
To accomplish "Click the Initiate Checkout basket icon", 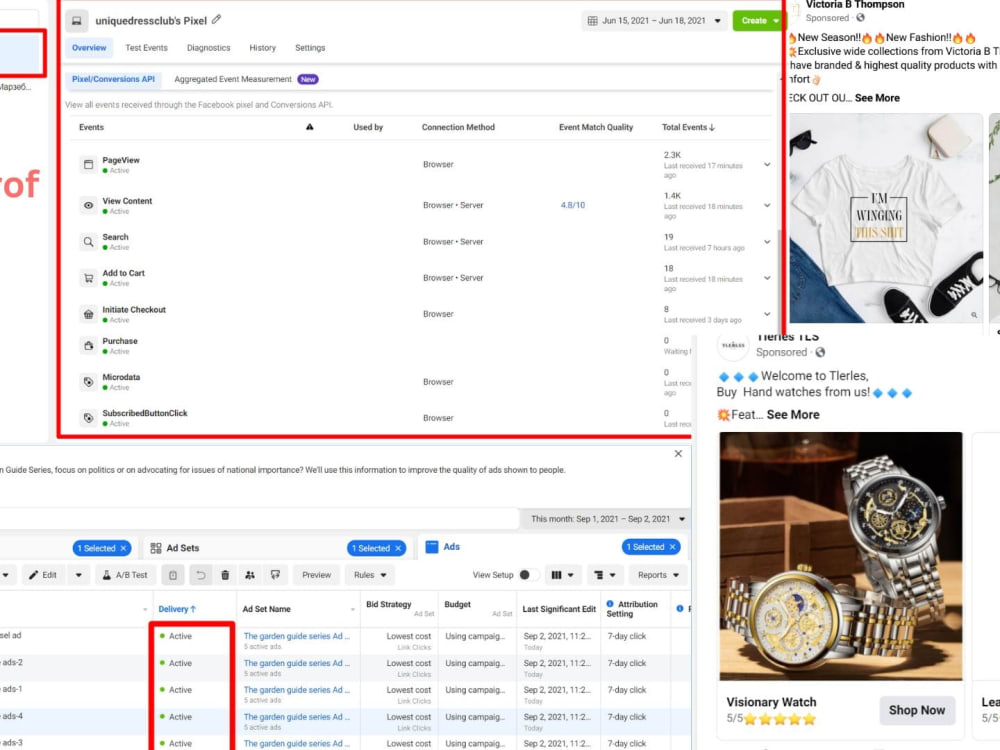I will click(89, 314).
